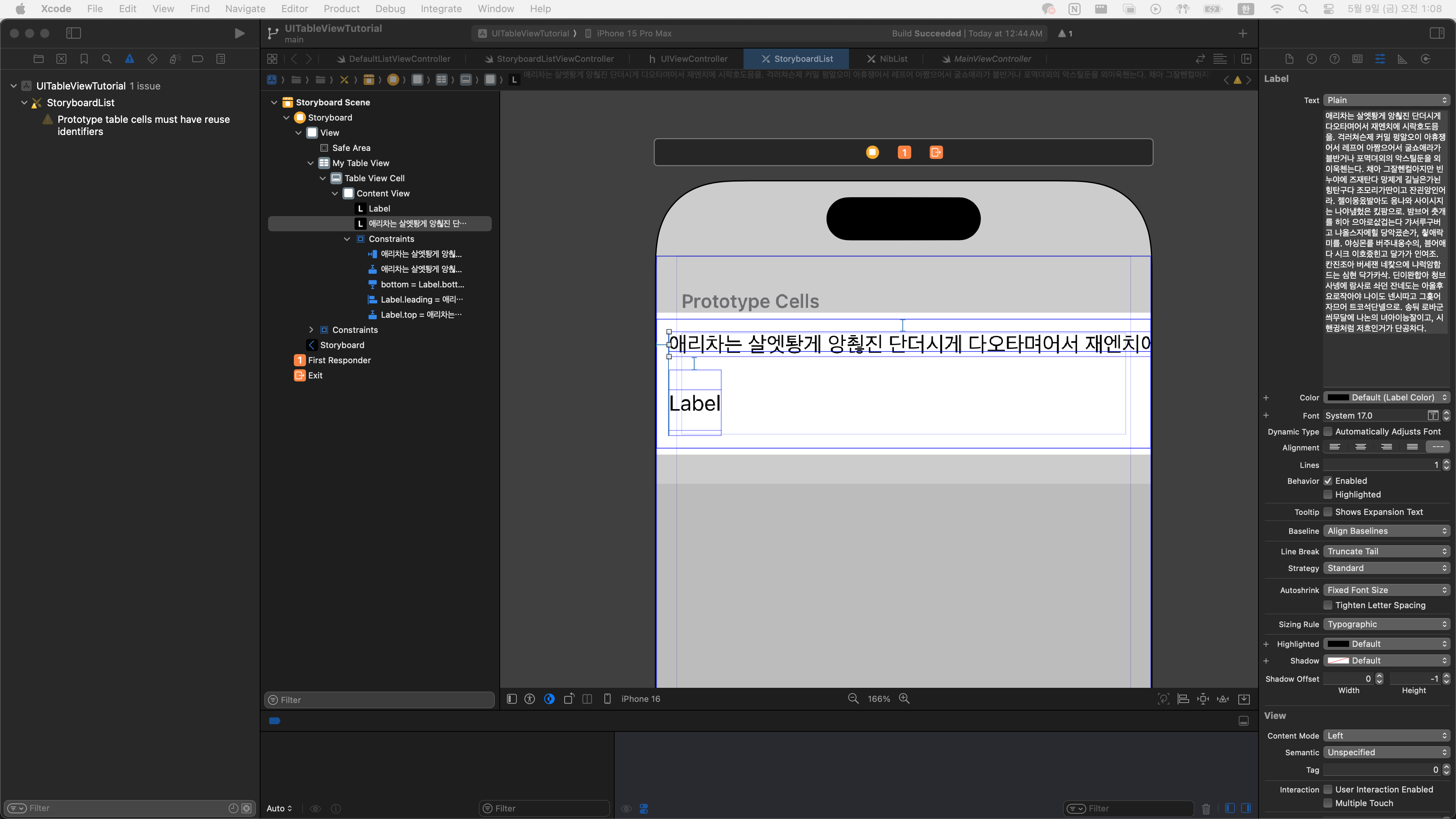
Task: Toggle the document outline visibility
Action: click(x=511, y=698)
